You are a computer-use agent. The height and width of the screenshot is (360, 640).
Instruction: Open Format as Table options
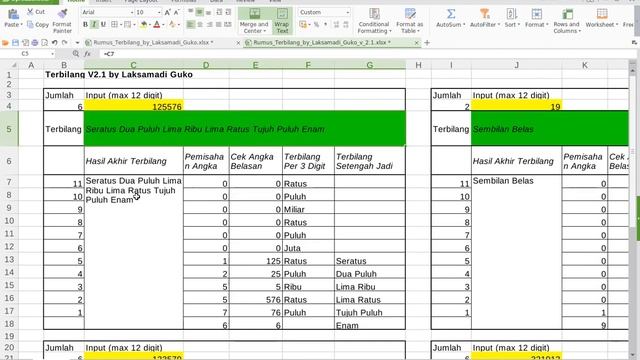(x=410, y=21)
